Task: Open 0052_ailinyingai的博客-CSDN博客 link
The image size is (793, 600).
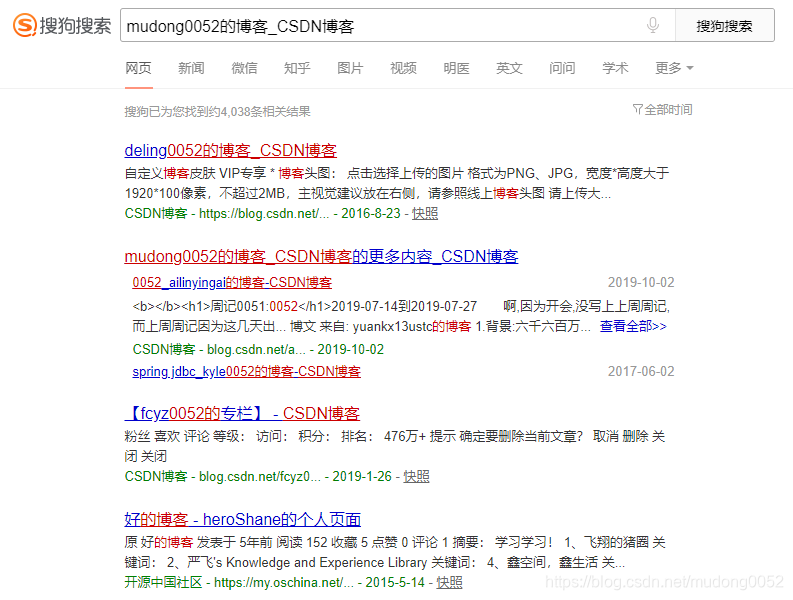Action: click(x=232, y=282)
